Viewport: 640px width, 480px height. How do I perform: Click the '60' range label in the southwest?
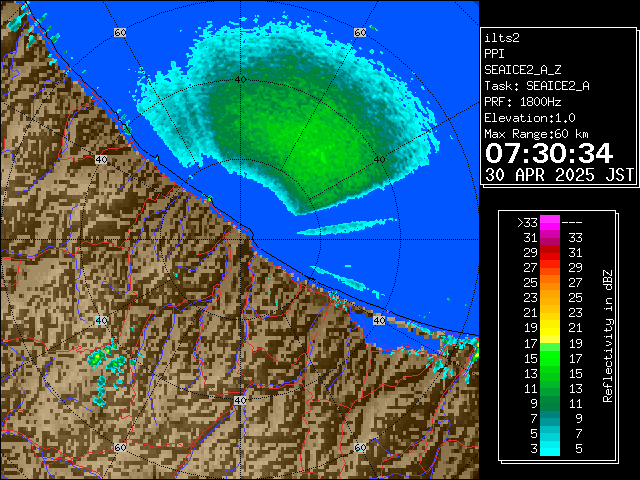coord(120,447)
